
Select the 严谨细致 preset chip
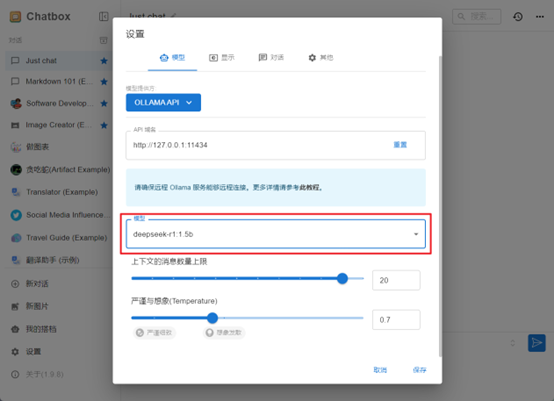coord(154,333)
